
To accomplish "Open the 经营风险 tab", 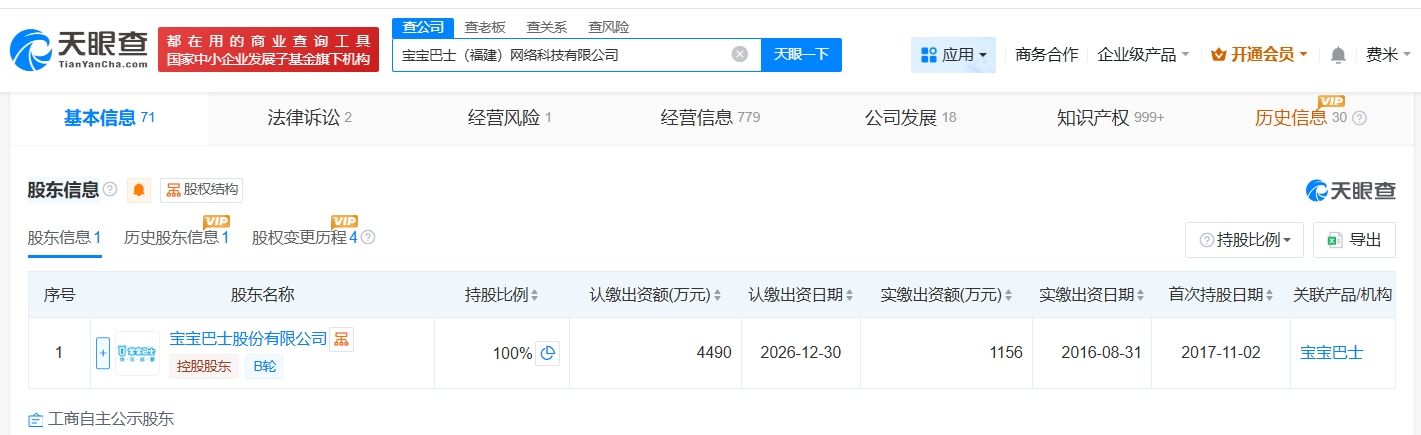I will click(509, 118).
